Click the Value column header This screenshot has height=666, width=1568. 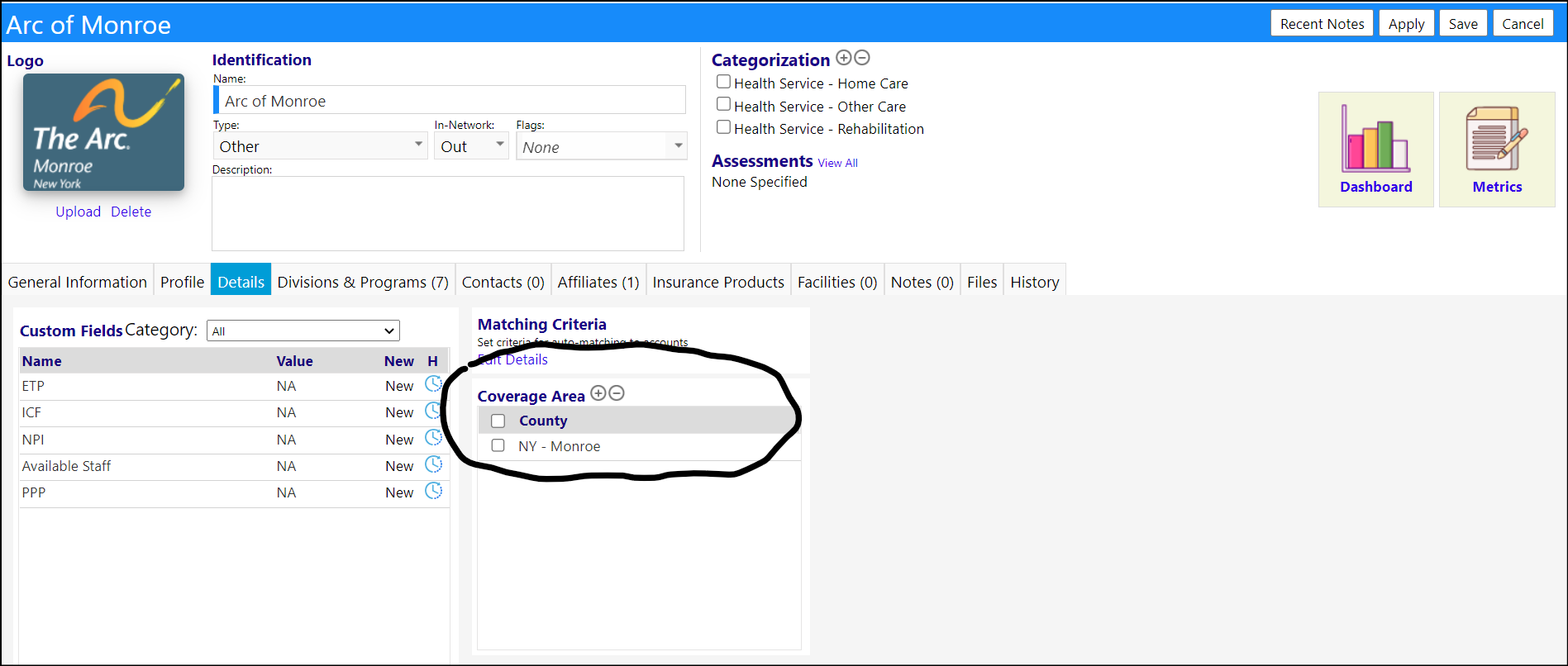pyautogui.click(x=294, y=361)
